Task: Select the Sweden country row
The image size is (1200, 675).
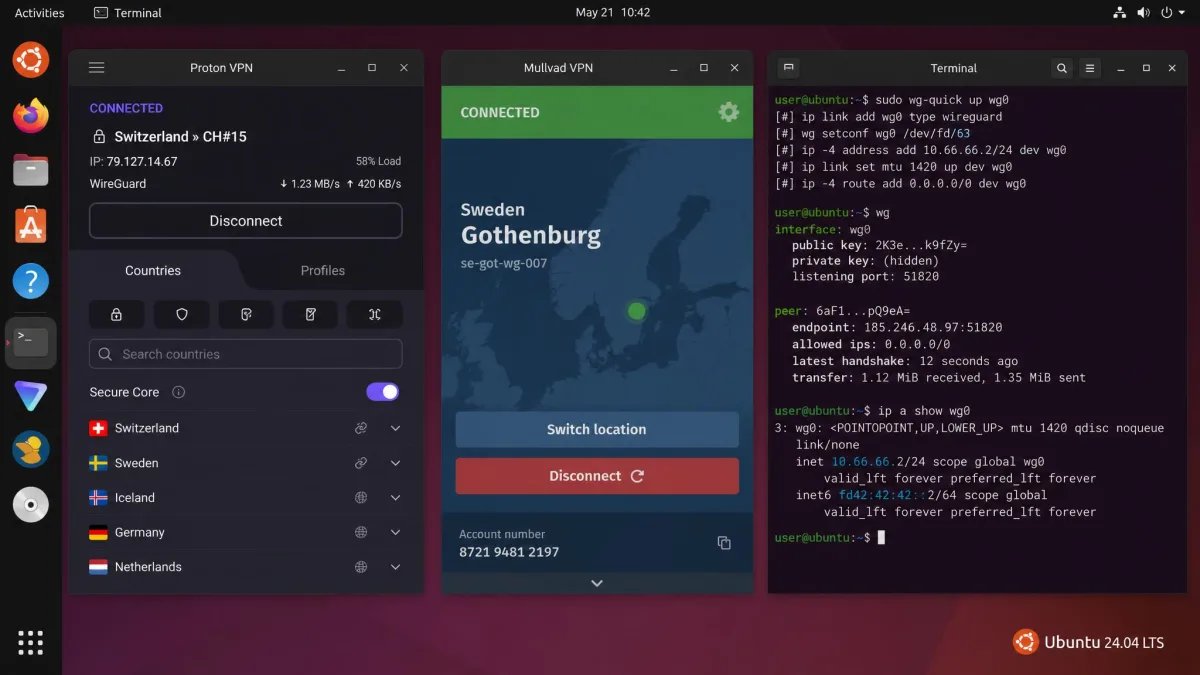Action: [x=246, y=463]
